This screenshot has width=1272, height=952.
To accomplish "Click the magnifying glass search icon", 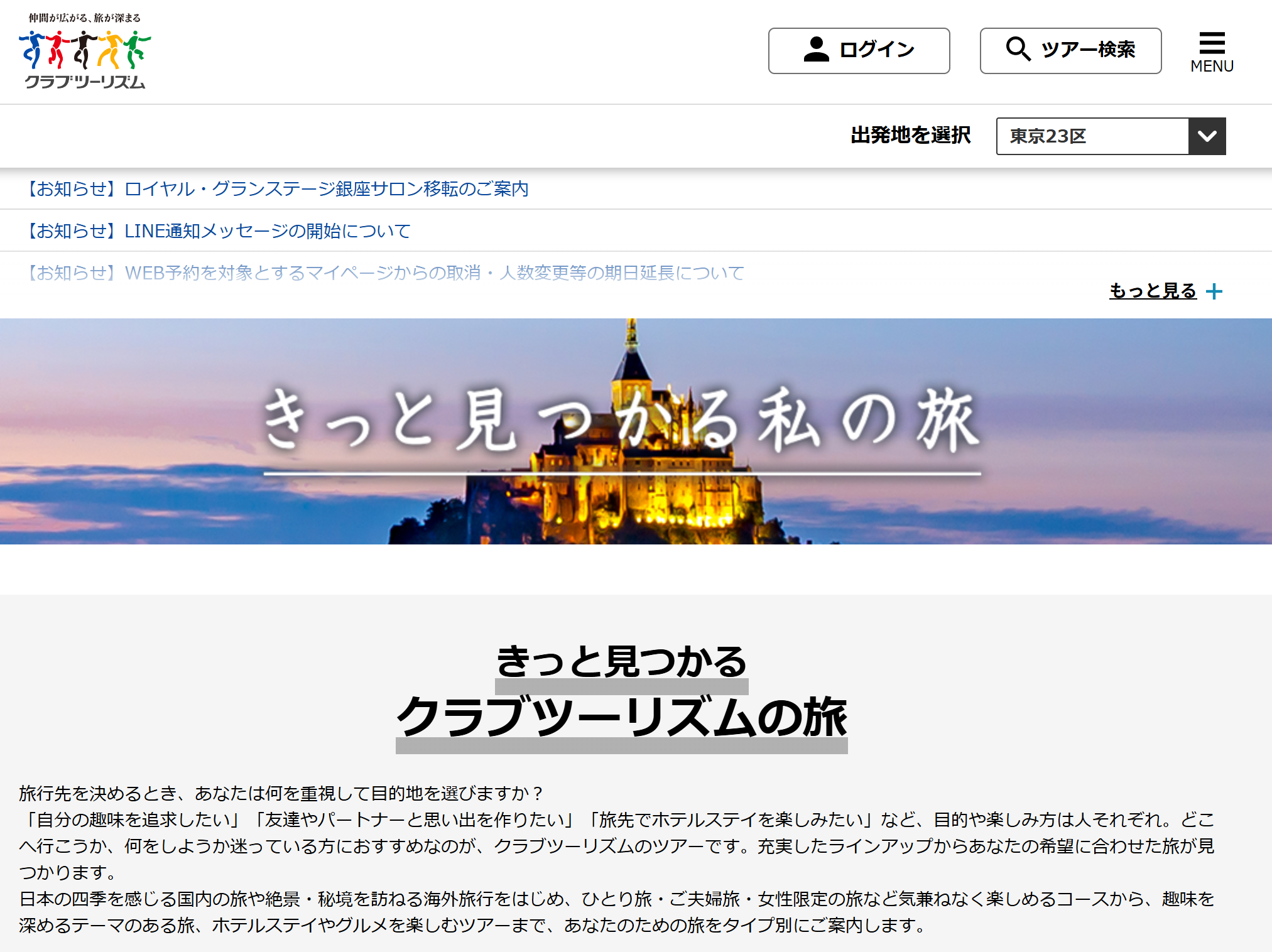I will click(x=1018, y=49).
